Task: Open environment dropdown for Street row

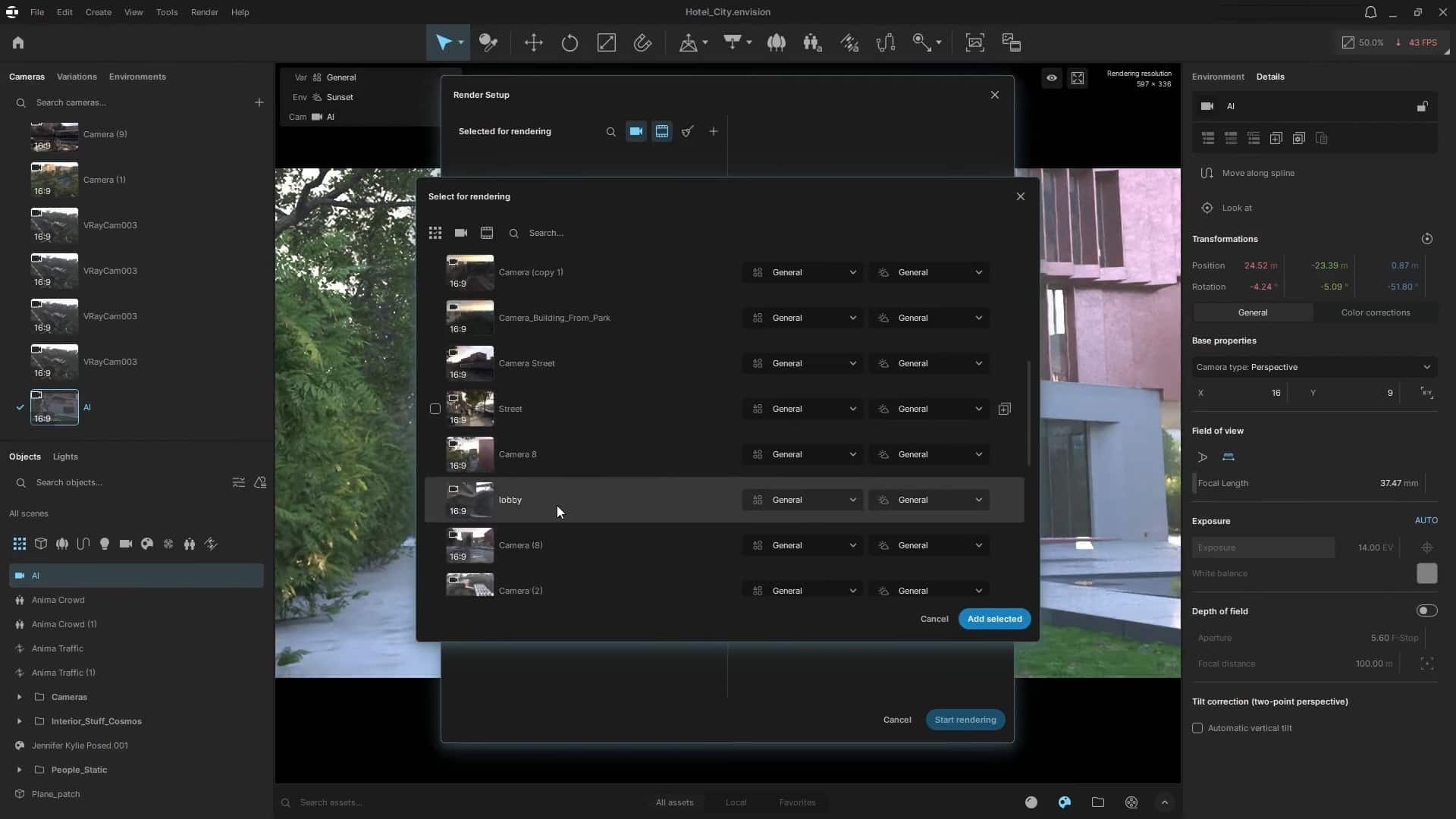Action: [929, 409]
